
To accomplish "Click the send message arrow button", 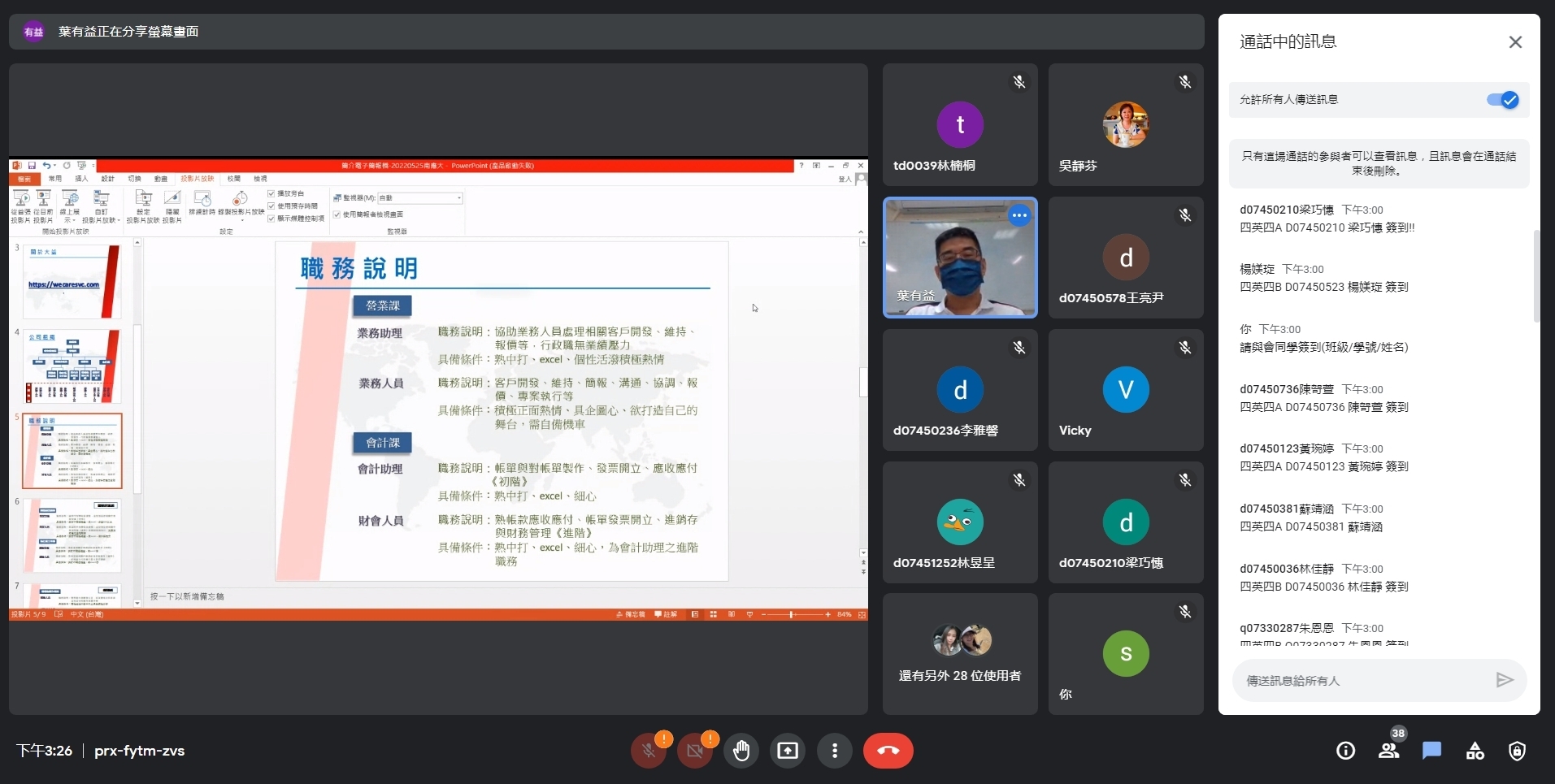I will [x=1505, y=680].
